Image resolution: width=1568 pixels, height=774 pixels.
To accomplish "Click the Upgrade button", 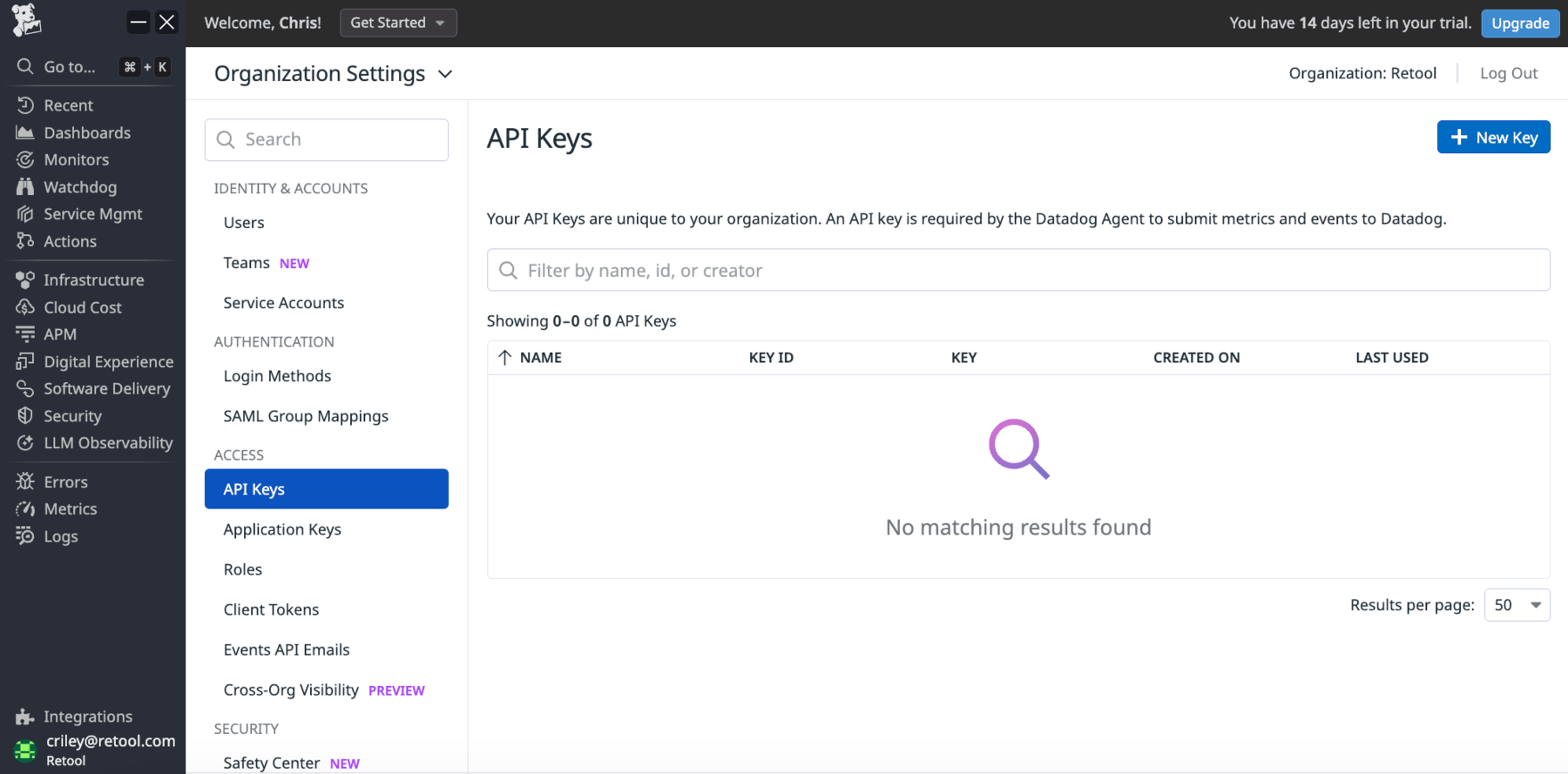I will coord(1520,24).
